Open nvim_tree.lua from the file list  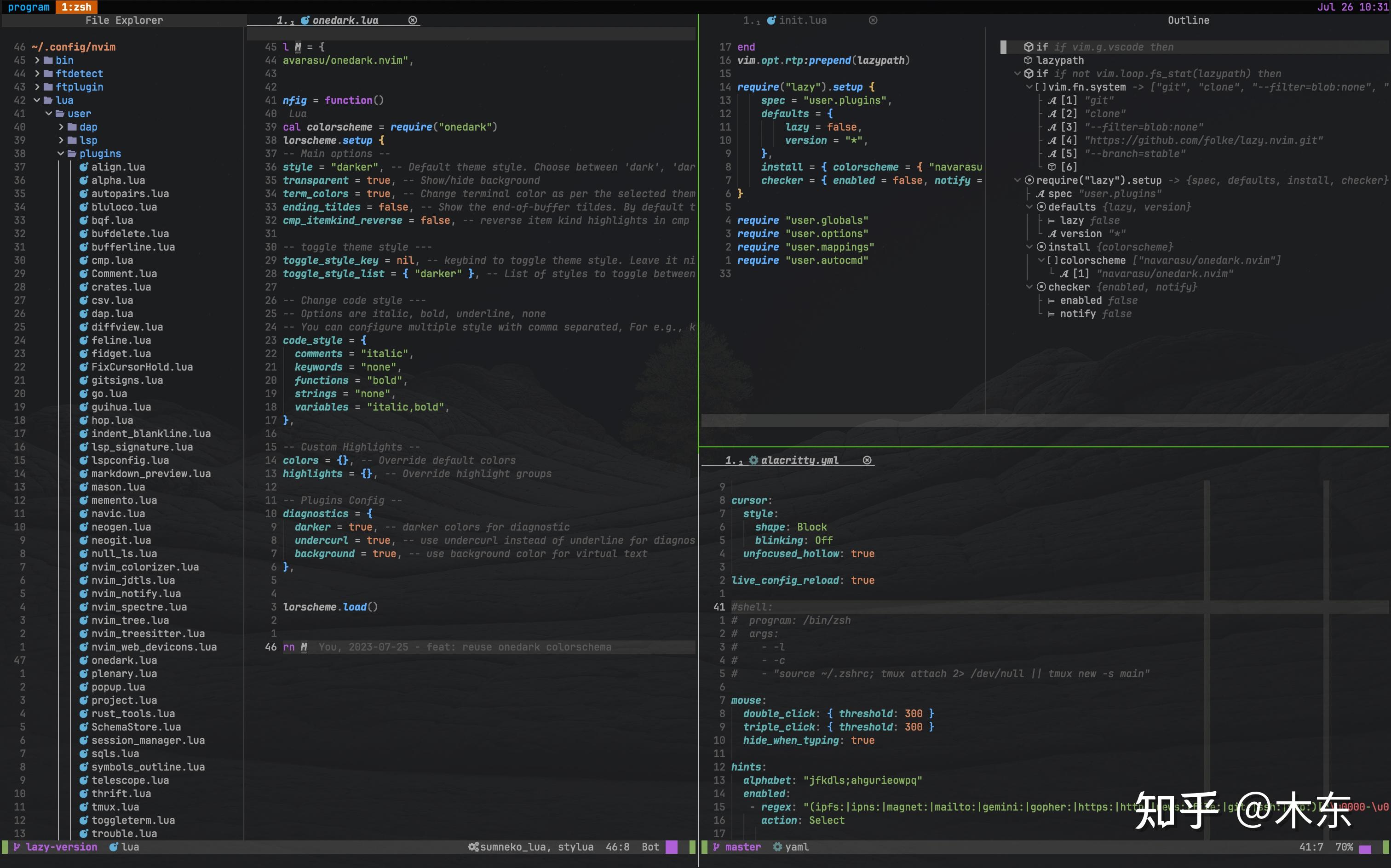click(130, 620)
